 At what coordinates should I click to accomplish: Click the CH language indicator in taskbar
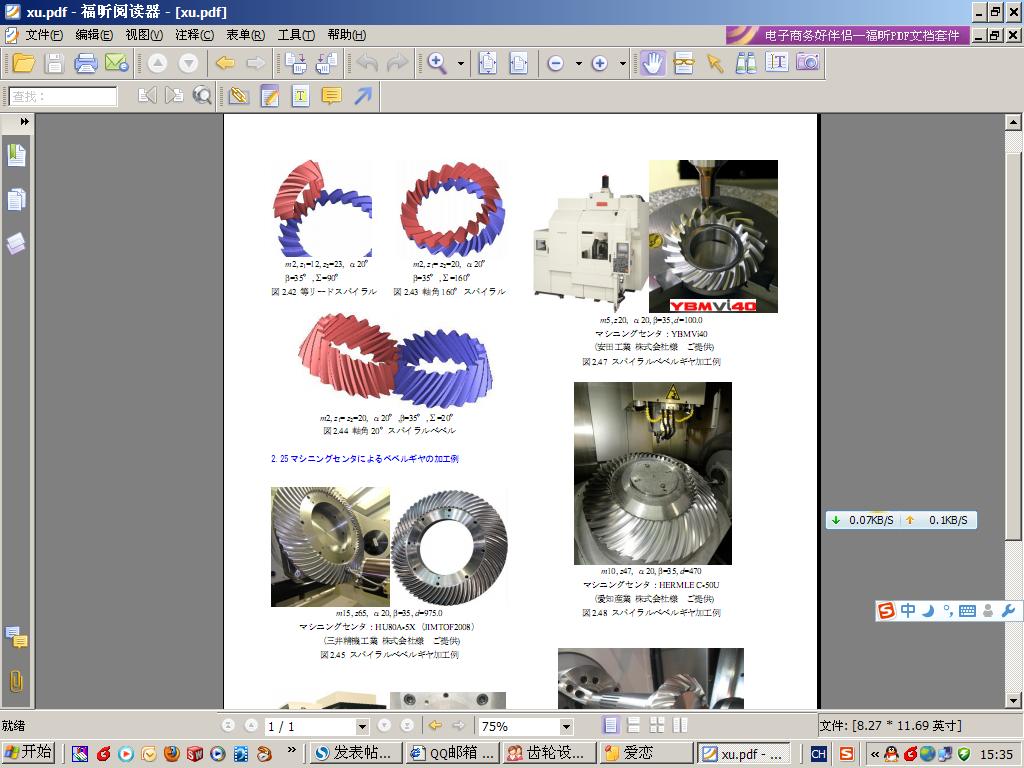click(818, 754)
